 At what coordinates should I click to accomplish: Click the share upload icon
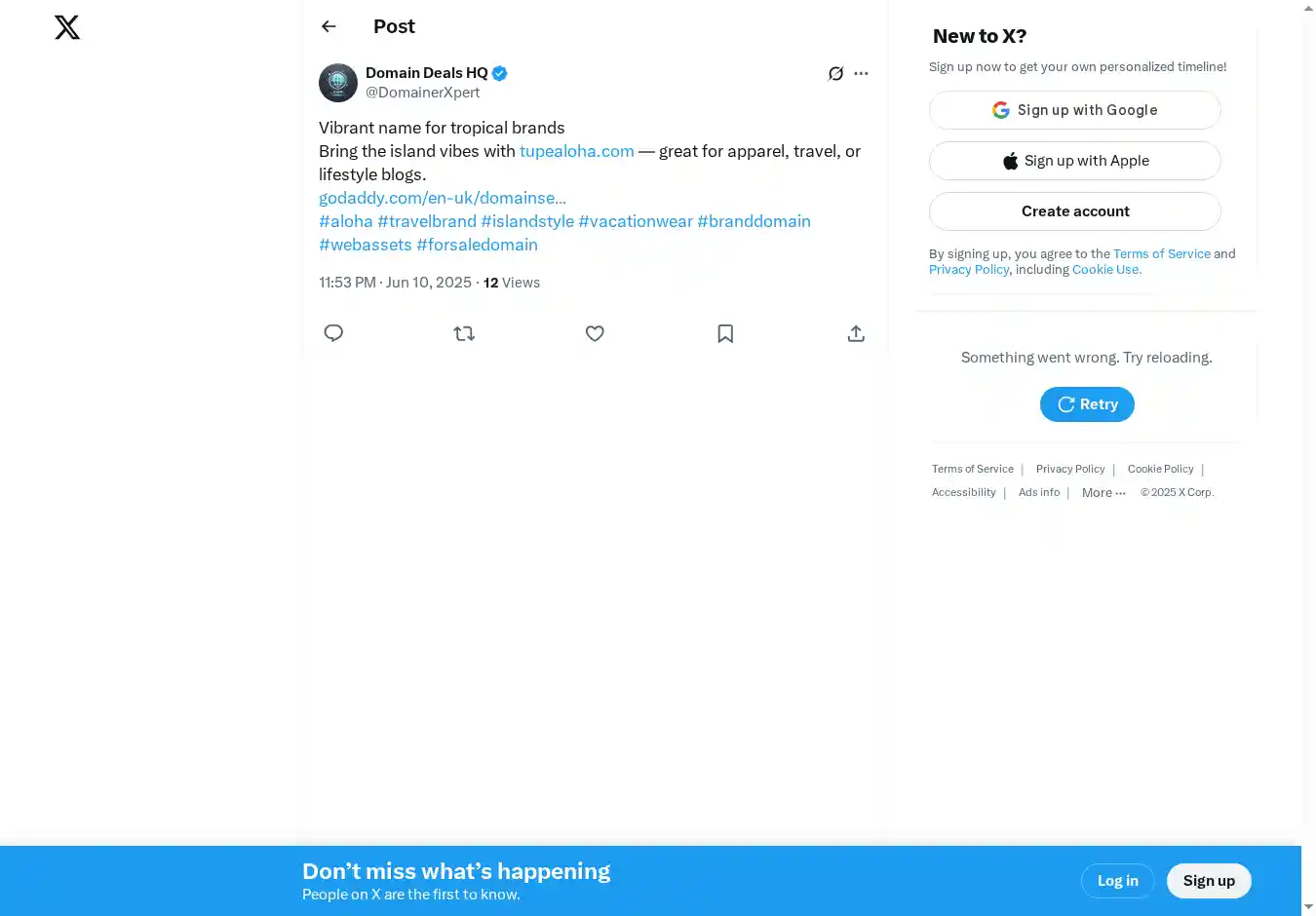click(x=856, y=333)
